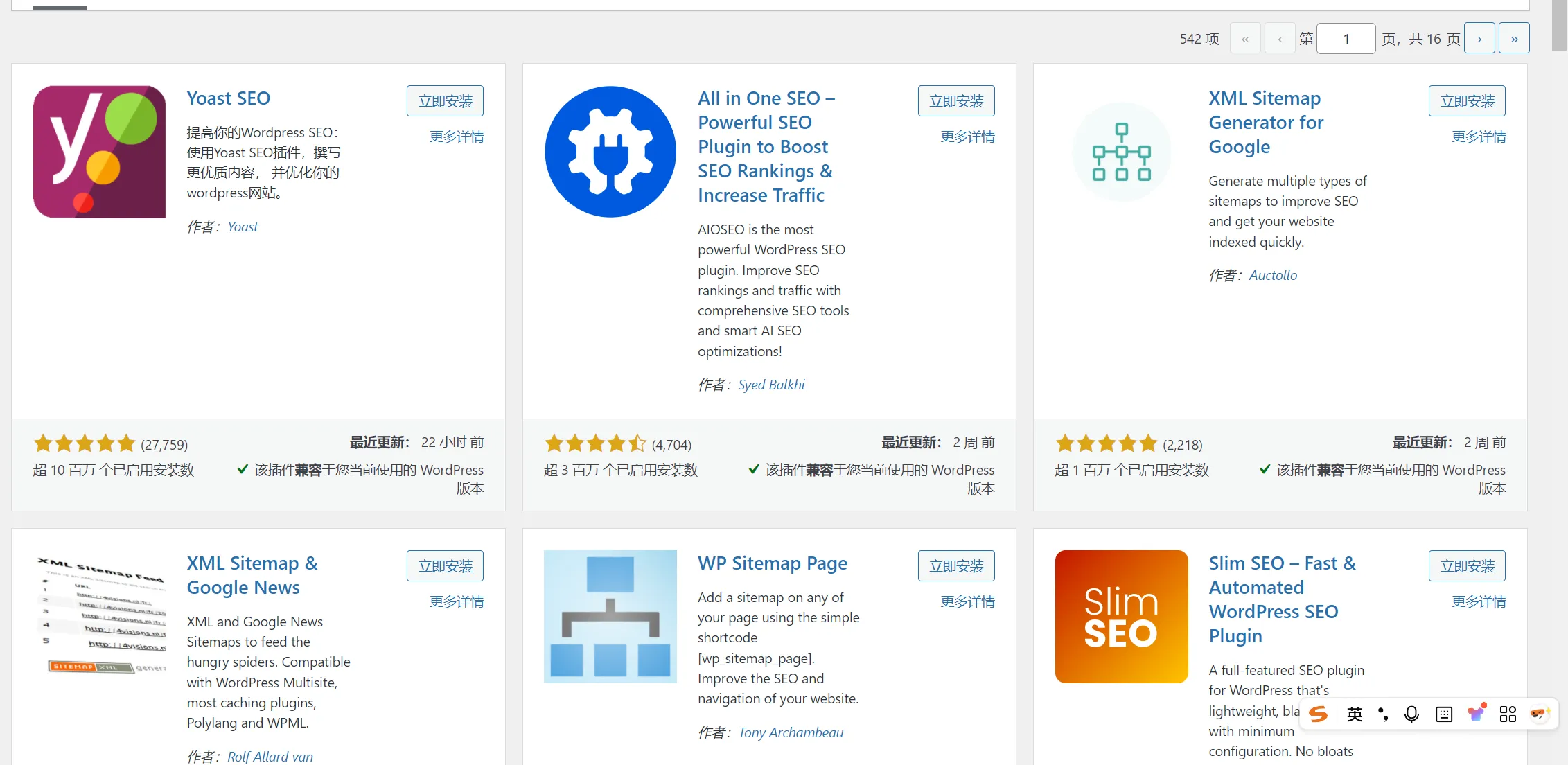Open the soft keyboard icon in IME bar
Screen dimensions: 1568x765
[1444, 714]
